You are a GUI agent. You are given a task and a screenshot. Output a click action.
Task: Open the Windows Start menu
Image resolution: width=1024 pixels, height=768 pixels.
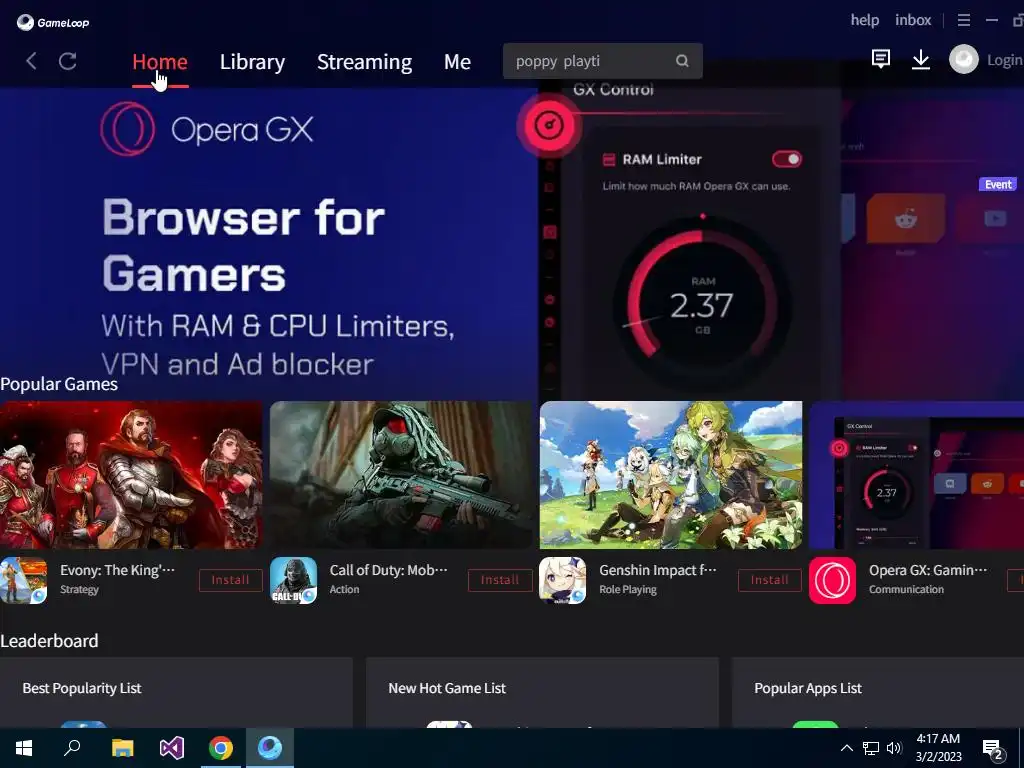[x=24, y=748]
